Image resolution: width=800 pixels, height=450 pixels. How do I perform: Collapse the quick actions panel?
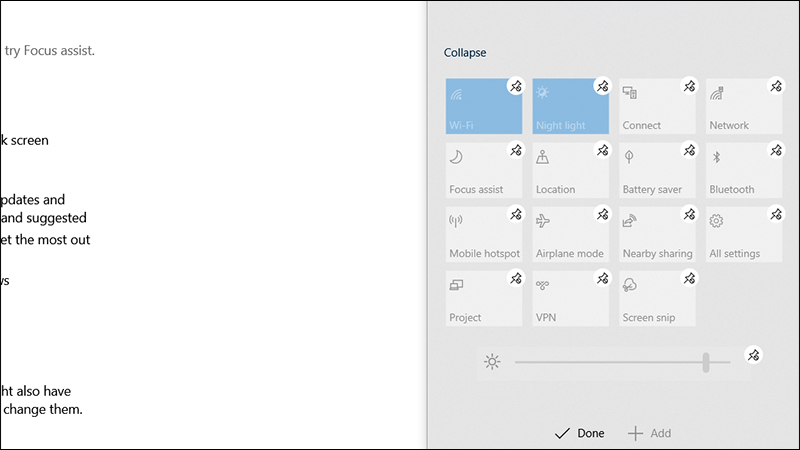coord(465,52)
